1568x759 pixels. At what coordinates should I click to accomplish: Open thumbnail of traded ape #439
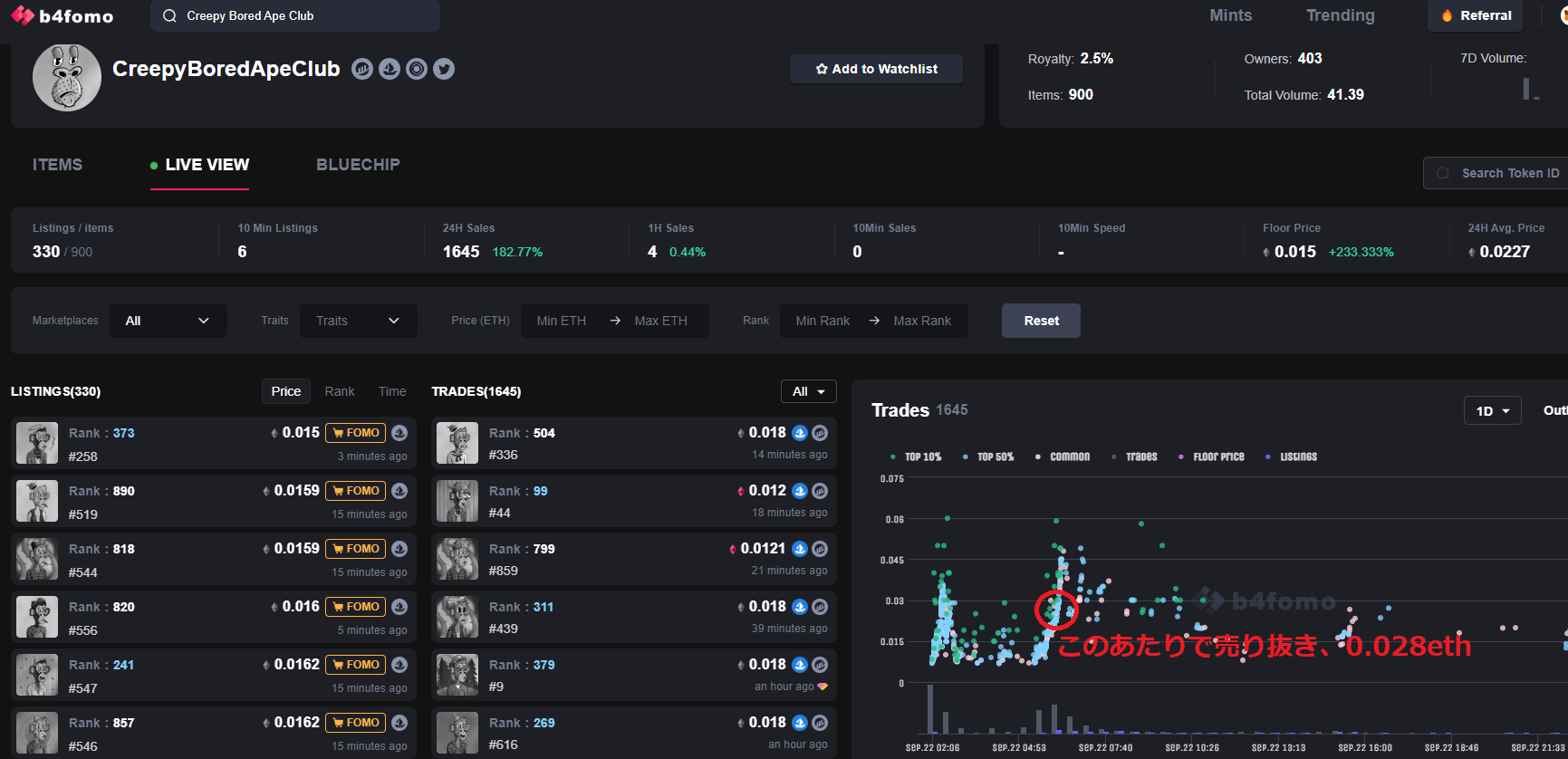tap(457, 617)
